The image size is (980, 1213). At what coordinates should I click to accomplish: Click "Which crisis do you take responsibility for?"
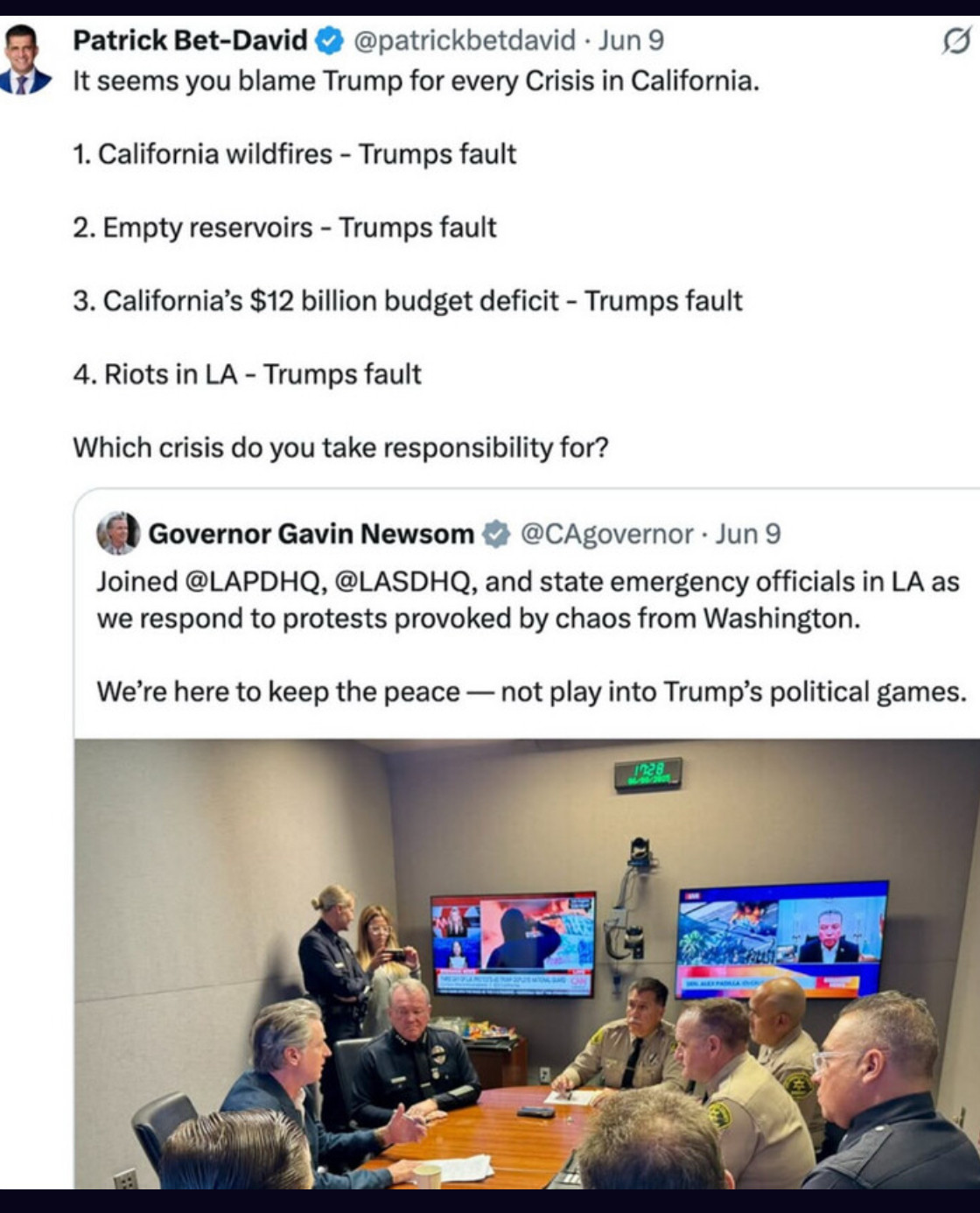pos(340,447)
